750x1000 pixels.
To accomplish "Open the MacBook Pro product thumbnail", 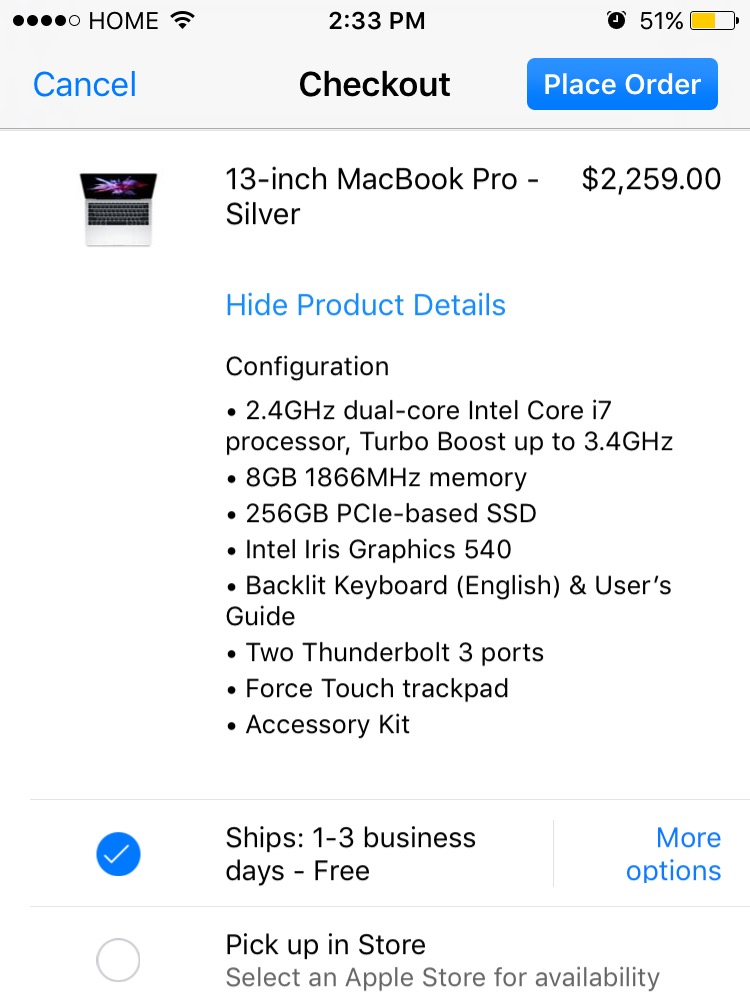I will pyautogui.click(x=119, y=208).
